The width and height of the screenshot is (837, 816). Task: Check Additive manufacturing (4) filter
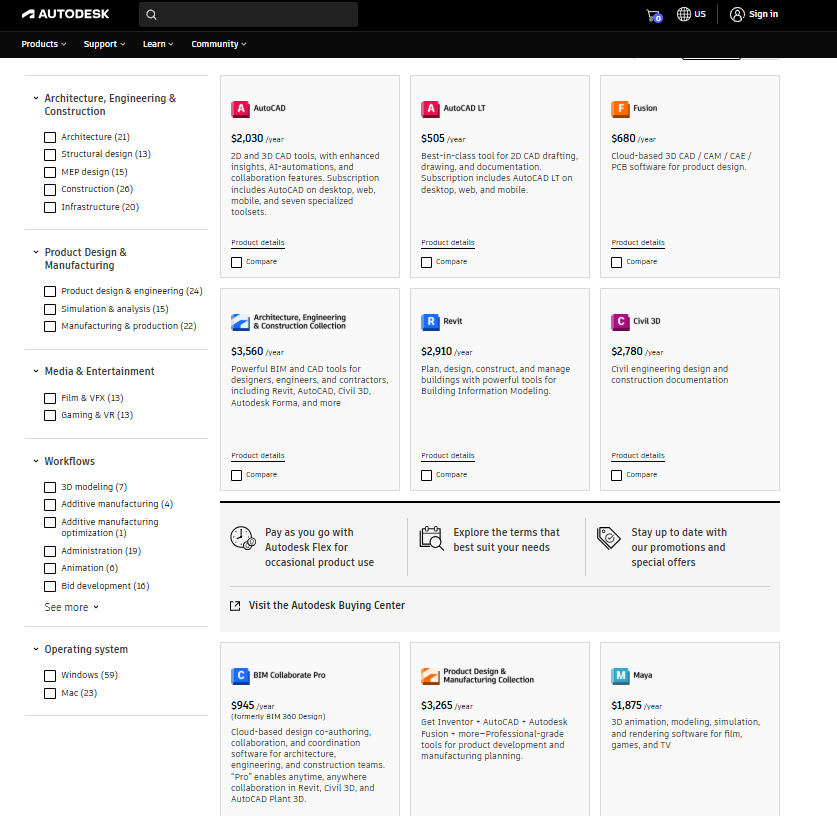click(x=50, y=505)
